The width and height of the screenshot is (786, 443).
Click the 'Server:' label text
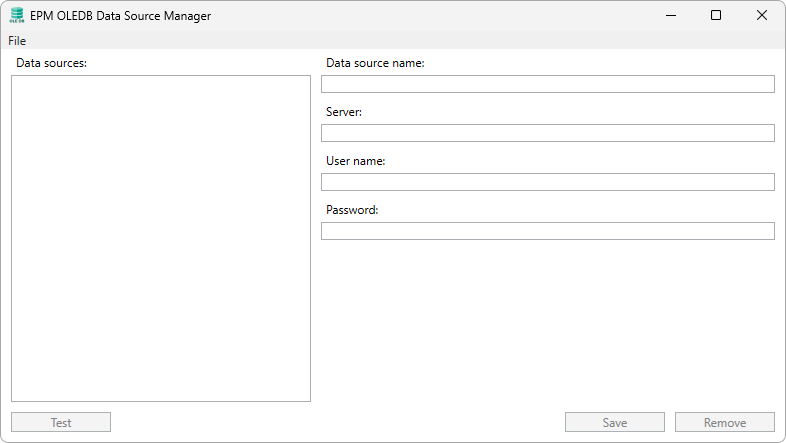click(344, 112)
